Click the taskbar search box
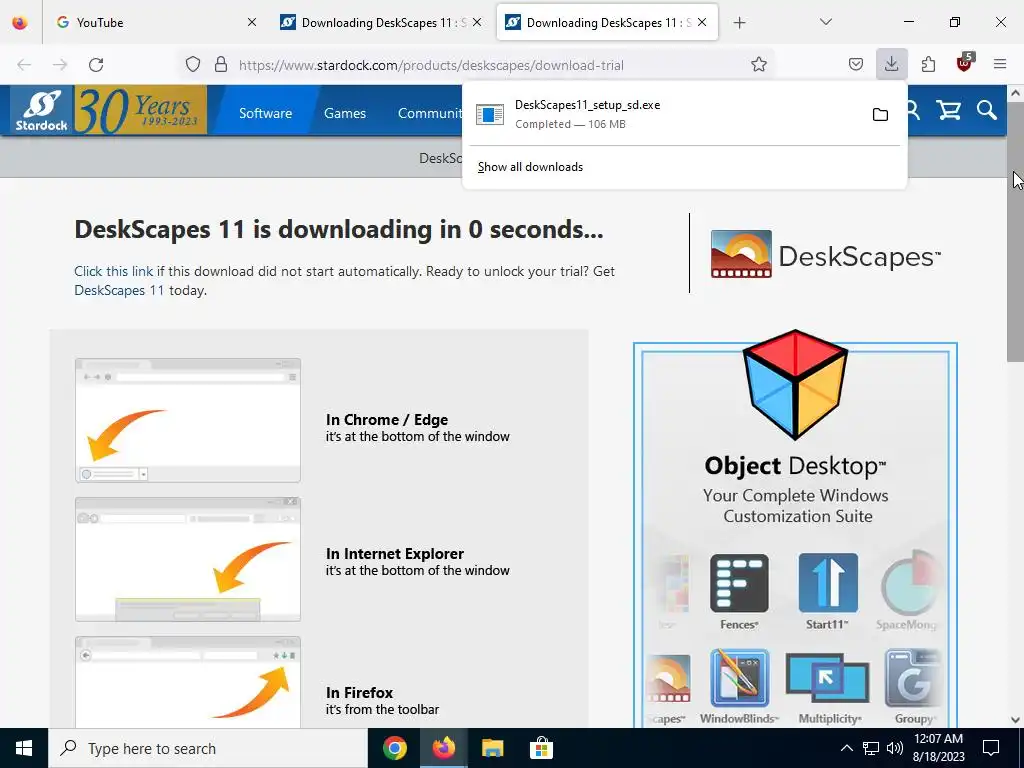Image resolution: width=1024 pixels, height=768 pixels. click(x=208, y=748)
